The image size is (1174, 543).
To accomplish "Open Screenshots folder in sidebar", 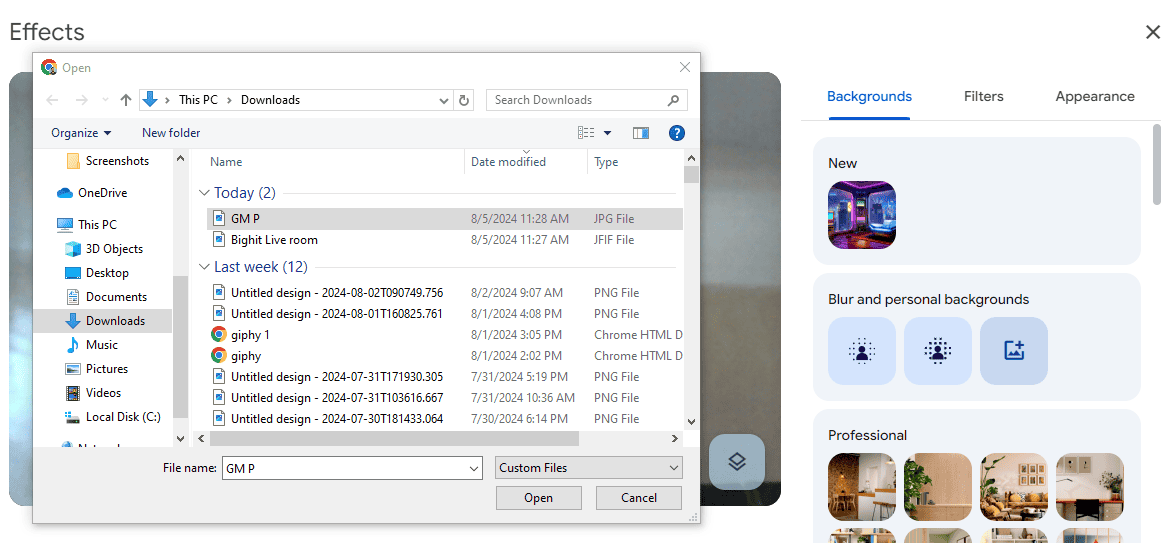I will (107, 160).
